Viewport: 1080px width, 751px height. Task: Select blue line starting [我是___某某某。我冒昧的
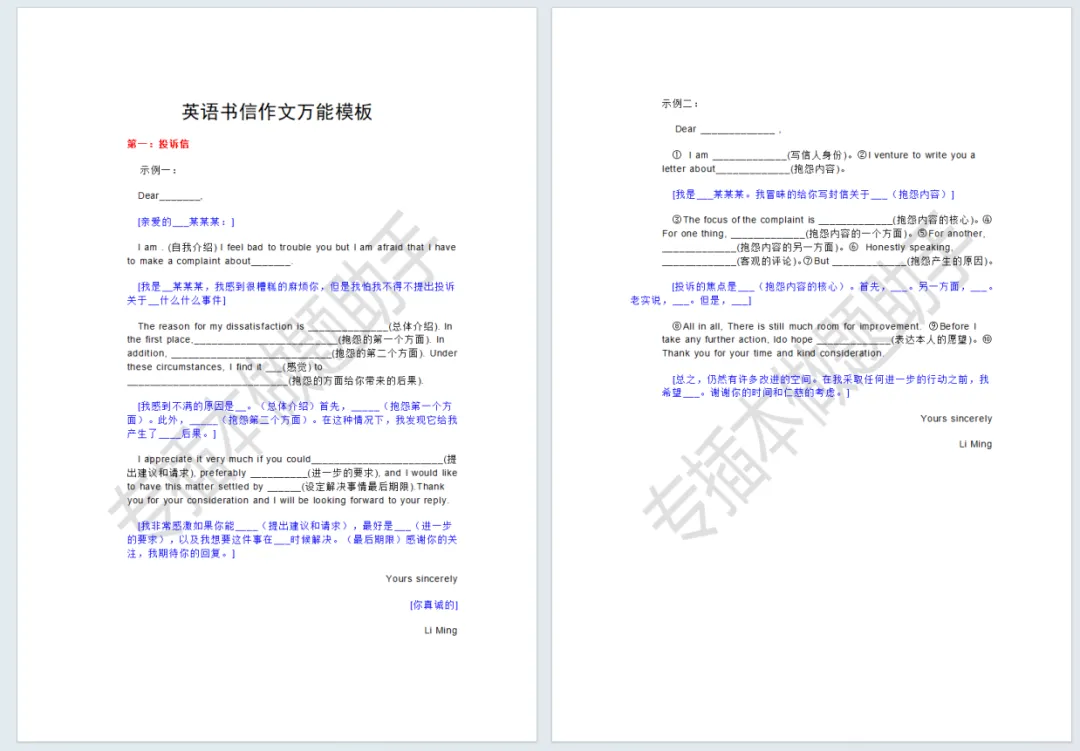tap(813, 195)
